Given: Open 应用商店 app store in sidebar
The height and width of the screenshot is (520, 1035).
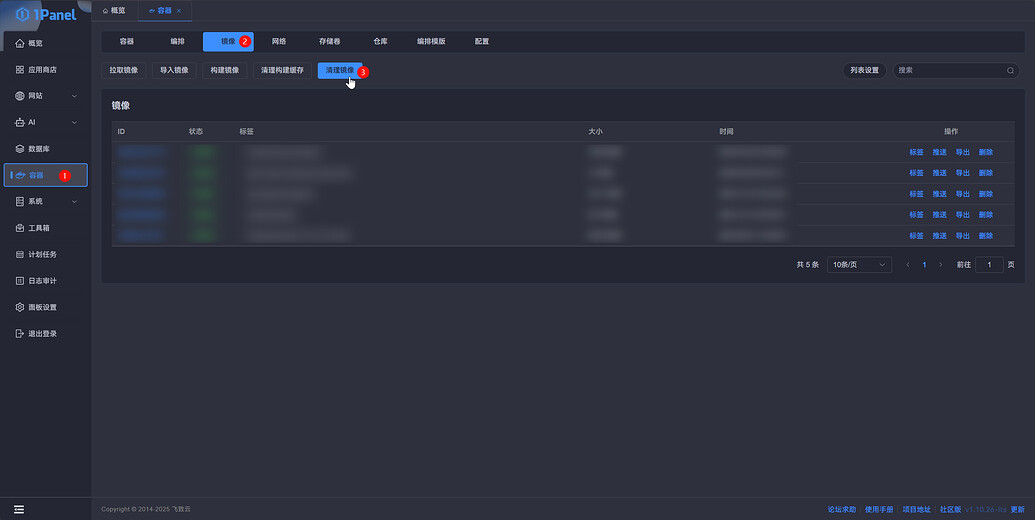Looking at the screenshot, I should [46, 69].
